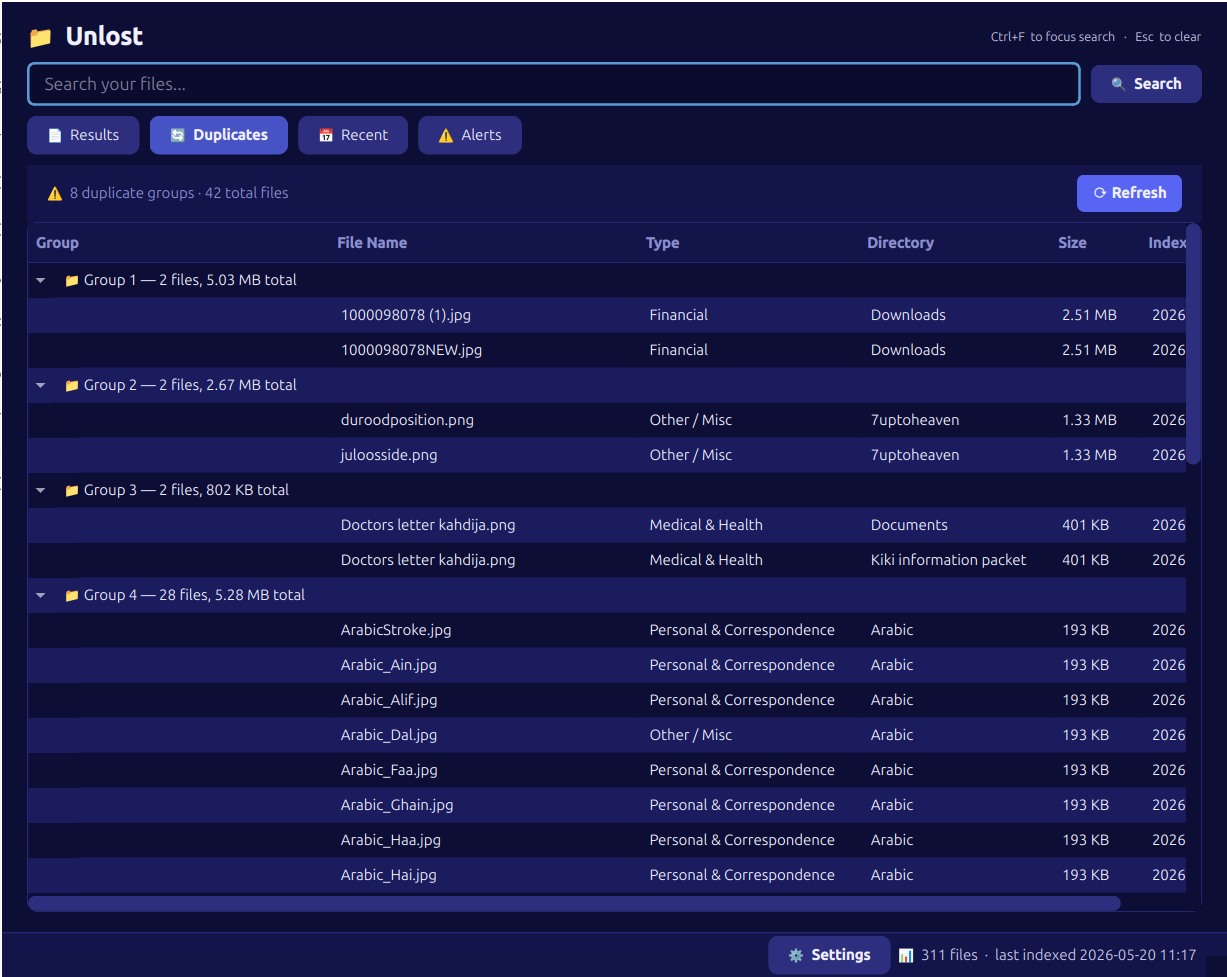Click the folder icon of Group 4
This screenshot has width=1227, height=977.
coord(71,596)
